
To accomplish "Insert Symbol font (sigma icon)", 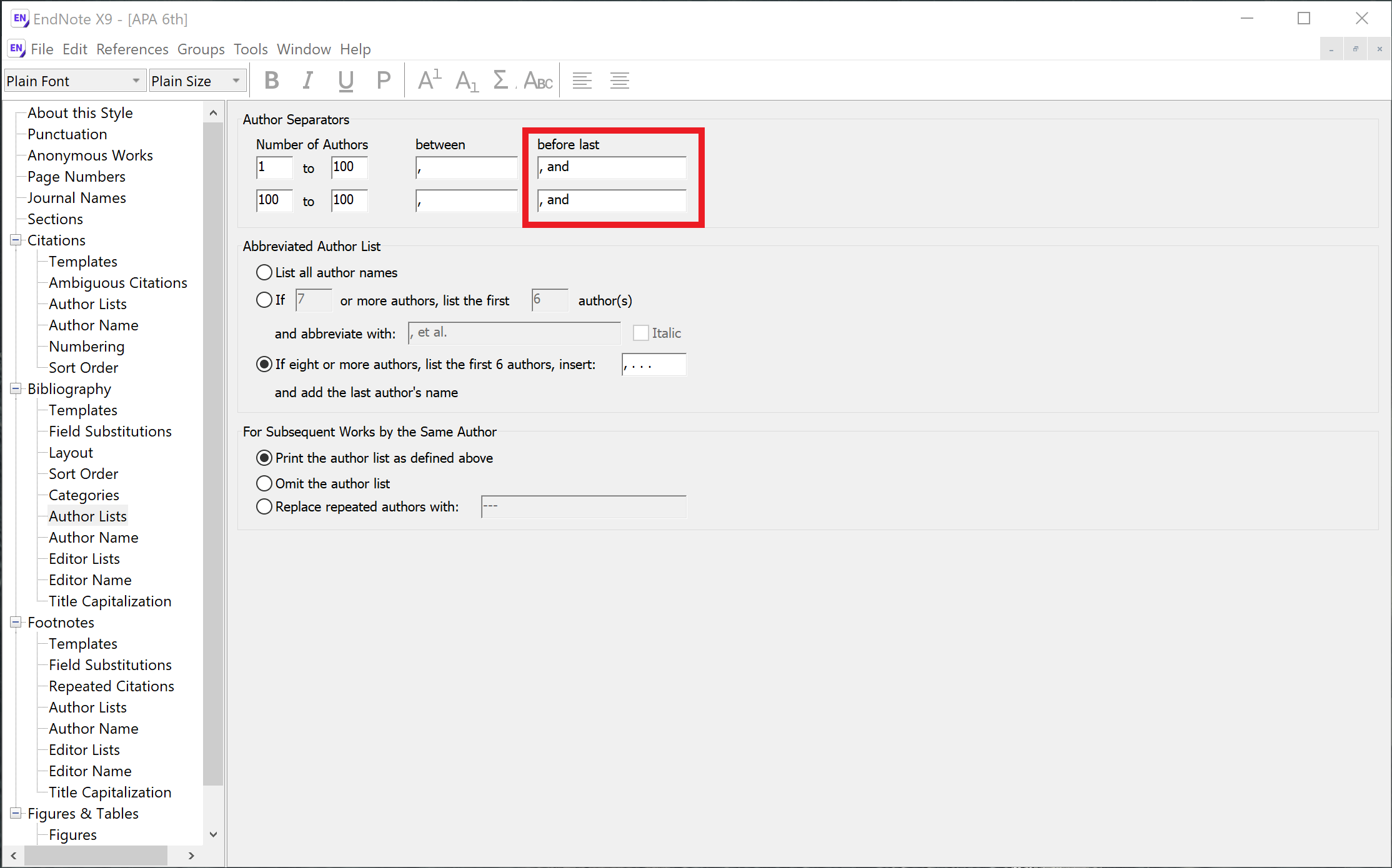I will [x=501, y=81].
